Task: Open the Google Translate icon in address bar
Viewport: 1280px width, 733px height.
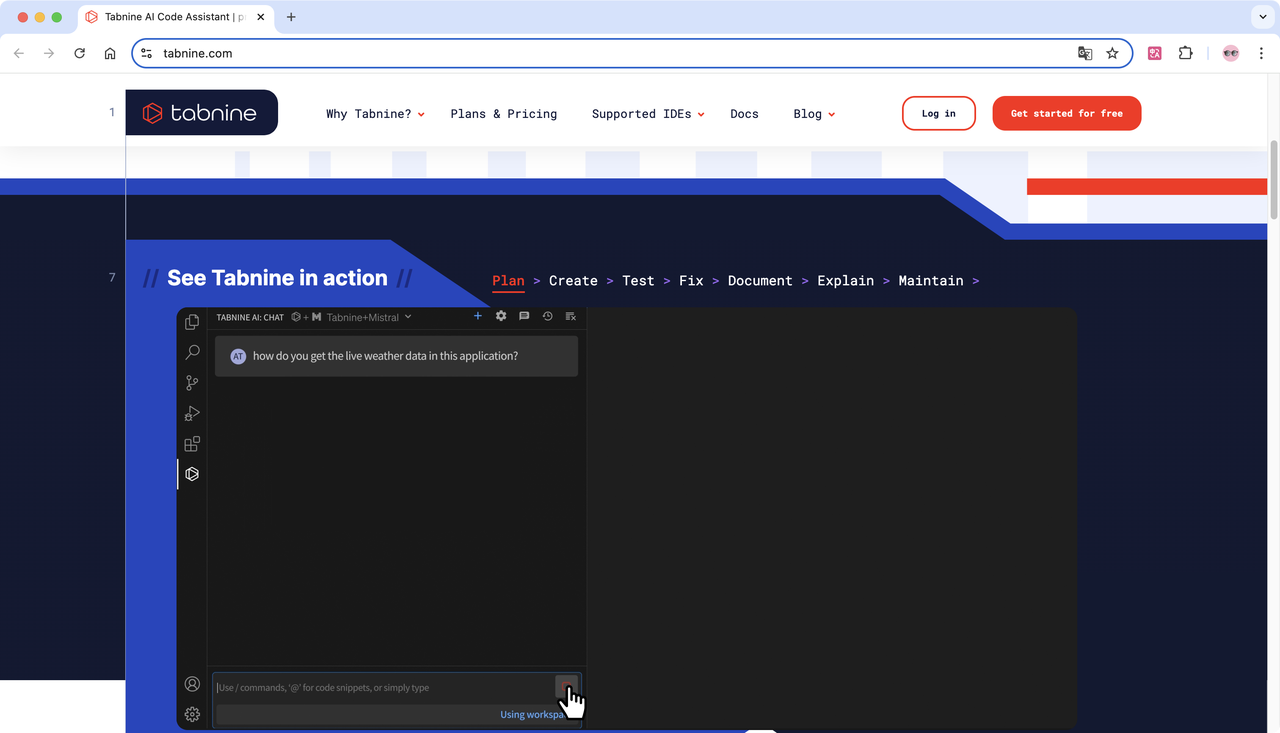Action: 1085,53
